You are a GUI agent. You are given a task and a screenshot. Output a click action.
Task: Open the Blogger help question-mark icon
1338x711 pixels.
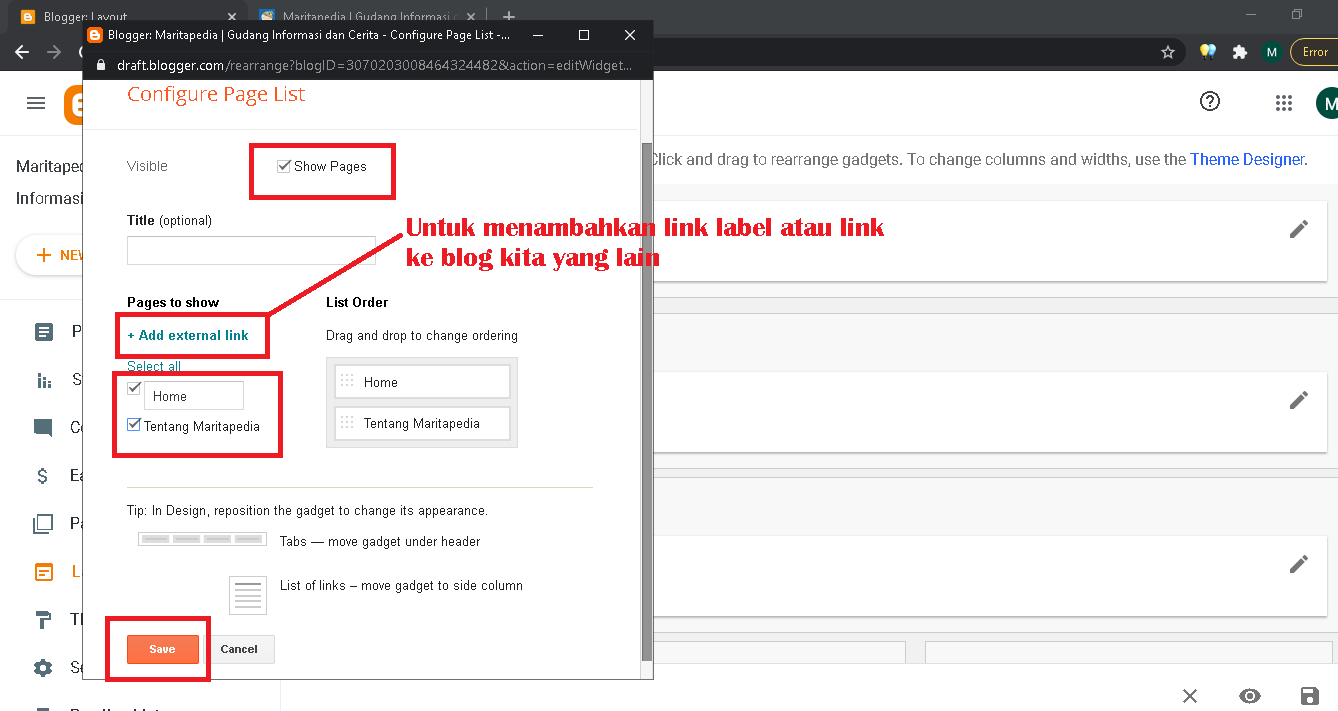(x=1210, y=101)
